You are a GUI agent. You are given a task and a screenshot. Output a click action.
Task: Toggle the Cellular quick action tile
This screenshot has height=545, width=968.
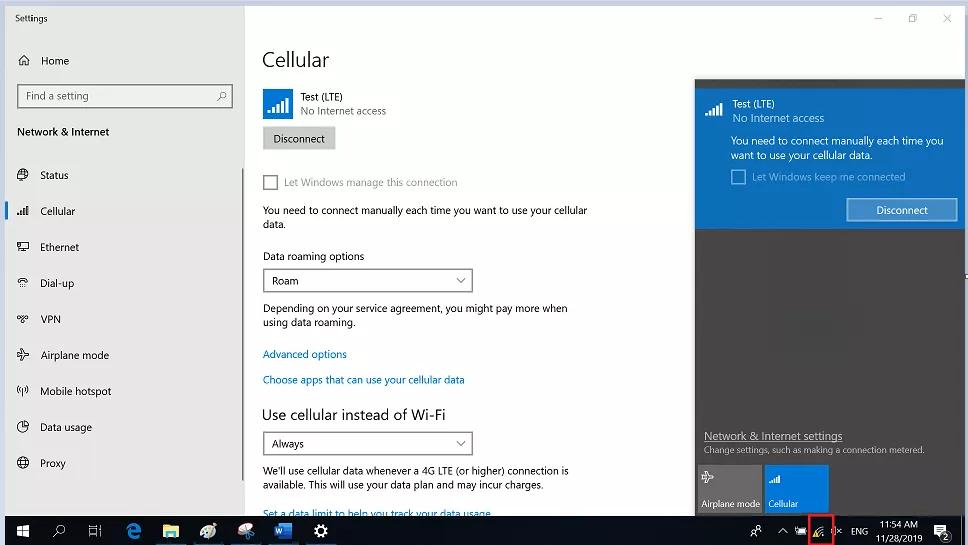[796, 489]
